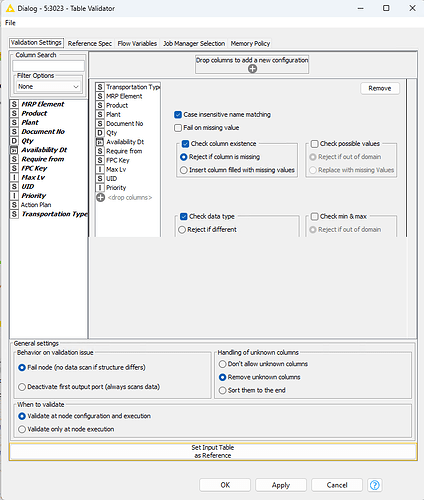This screenshot has width=424, height=500.
Task: Enable Check possible values checkbox
Action: pos(314,144)
